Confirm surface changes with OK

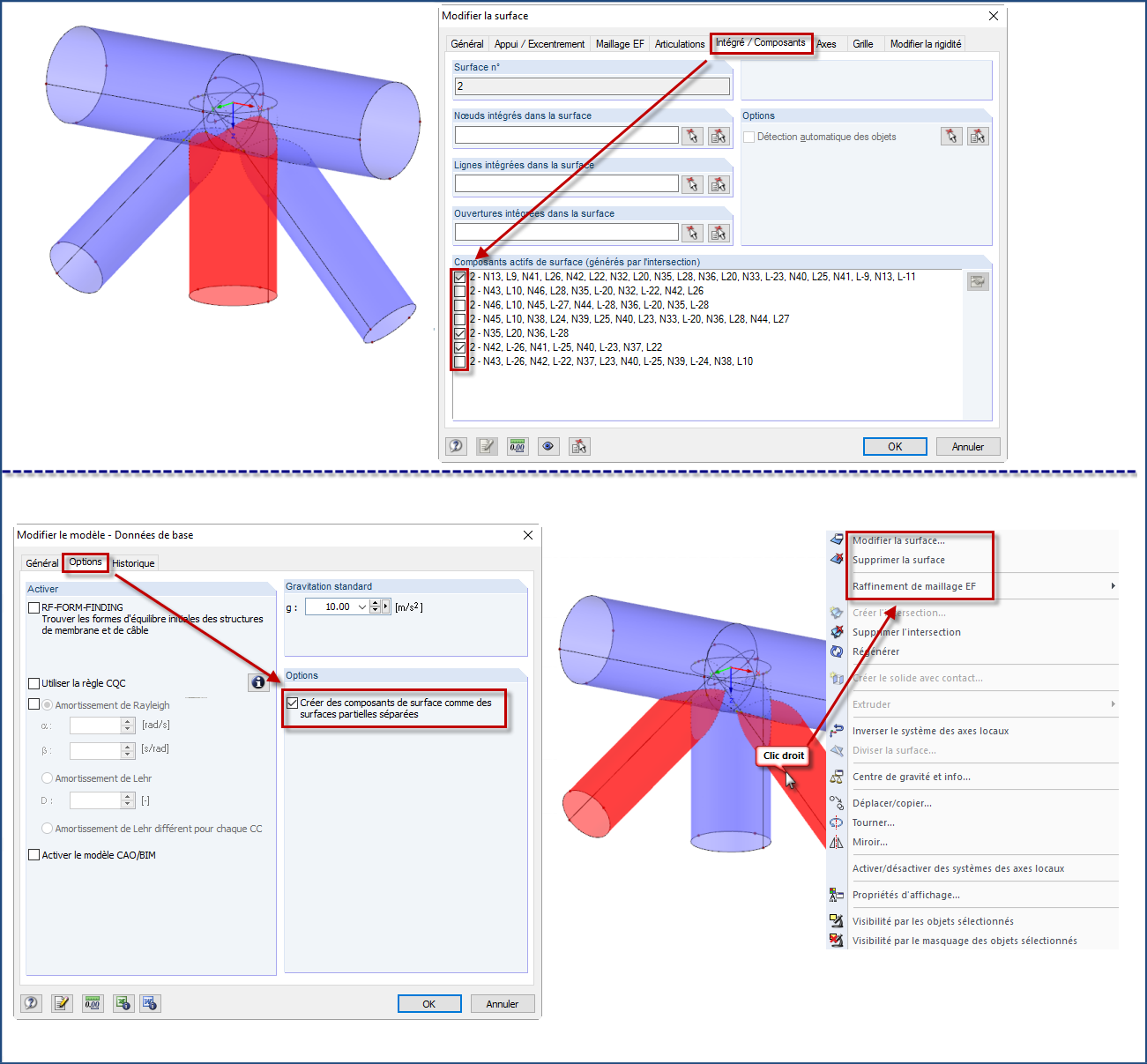coord(895,446)
